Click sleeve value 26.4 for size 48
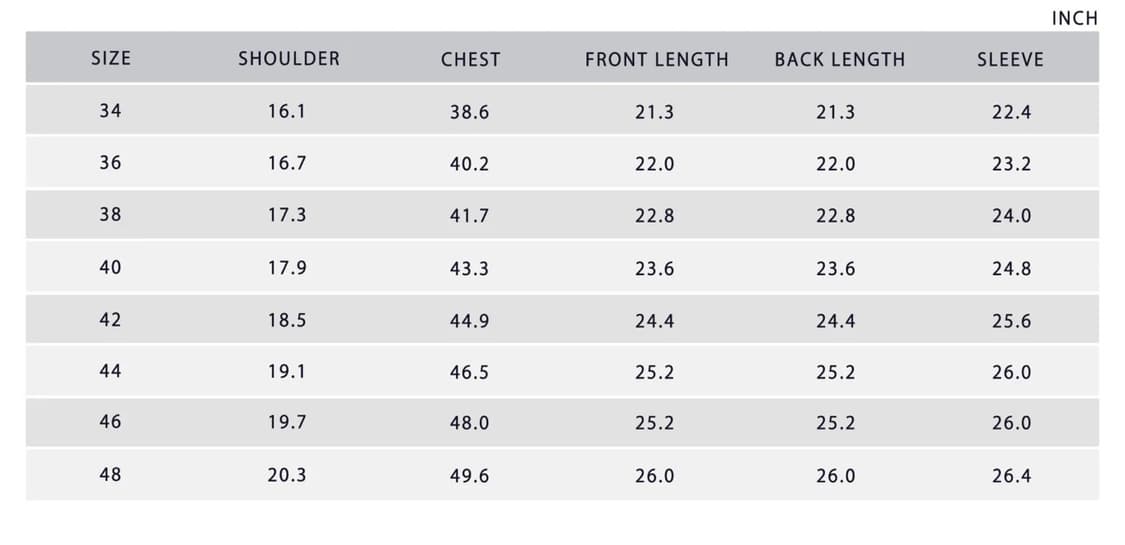Screen dimensions: 1125x545 1011,476
